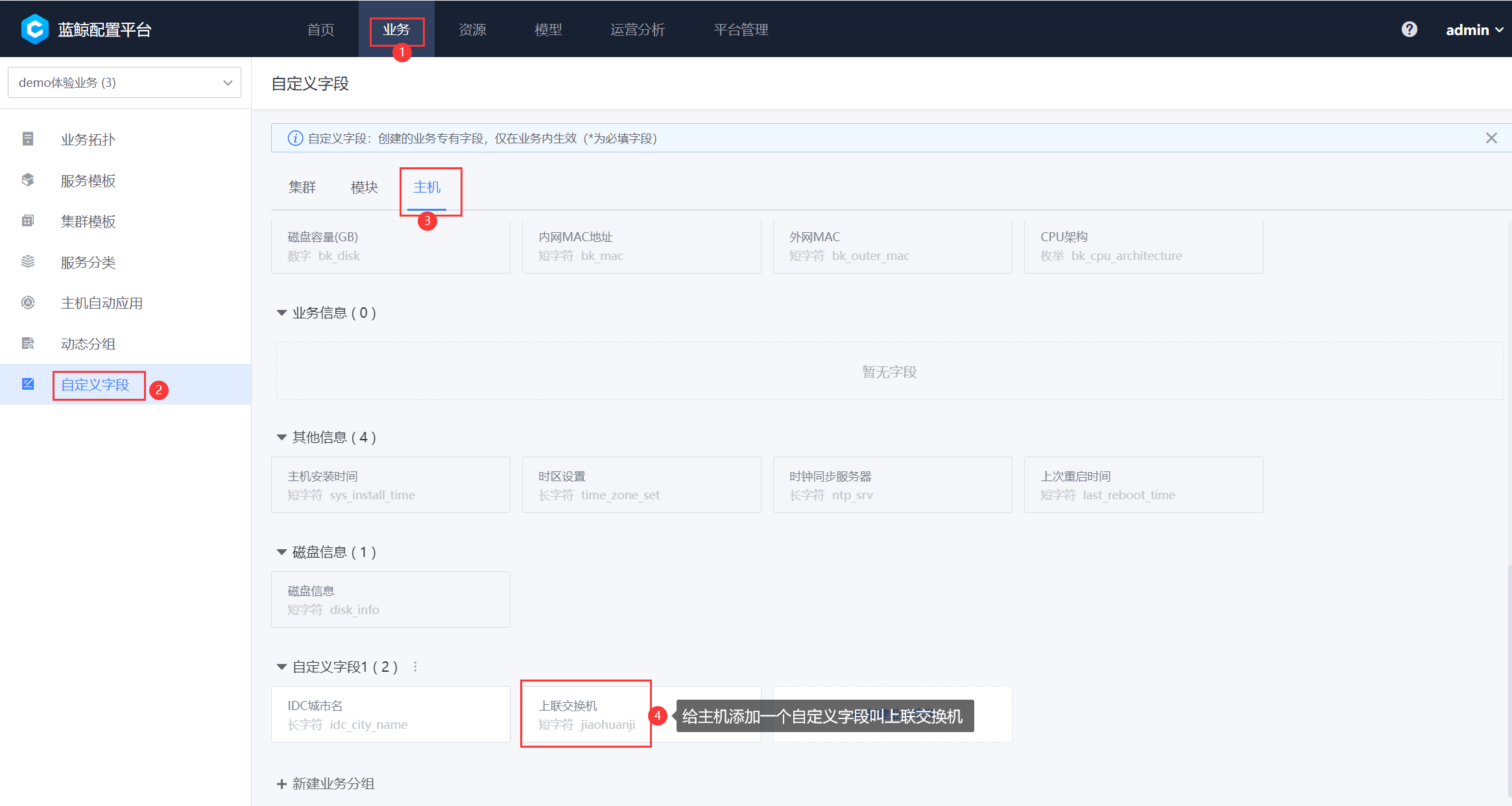Screen dimensions: 1512x806
Task: Open the 平台管理 top navigation item
Action: pos(741,30)
